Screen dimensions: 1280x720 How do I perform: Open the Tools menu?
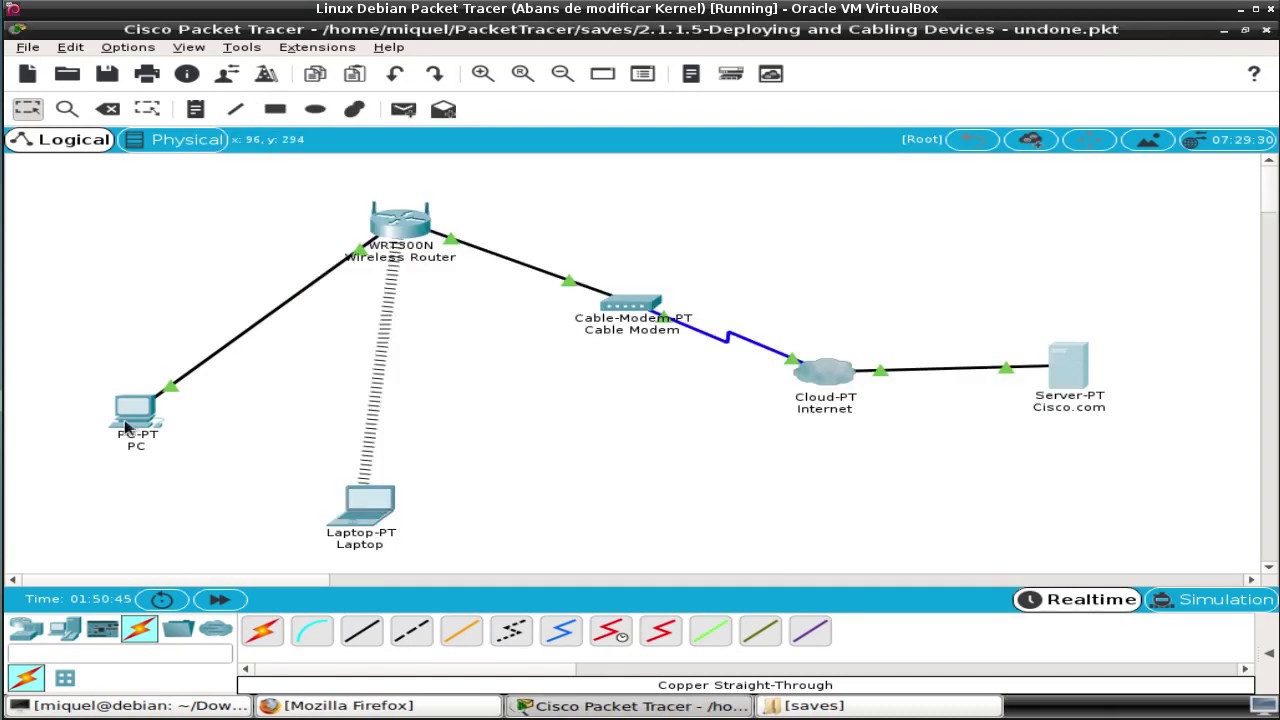point(242,47)
